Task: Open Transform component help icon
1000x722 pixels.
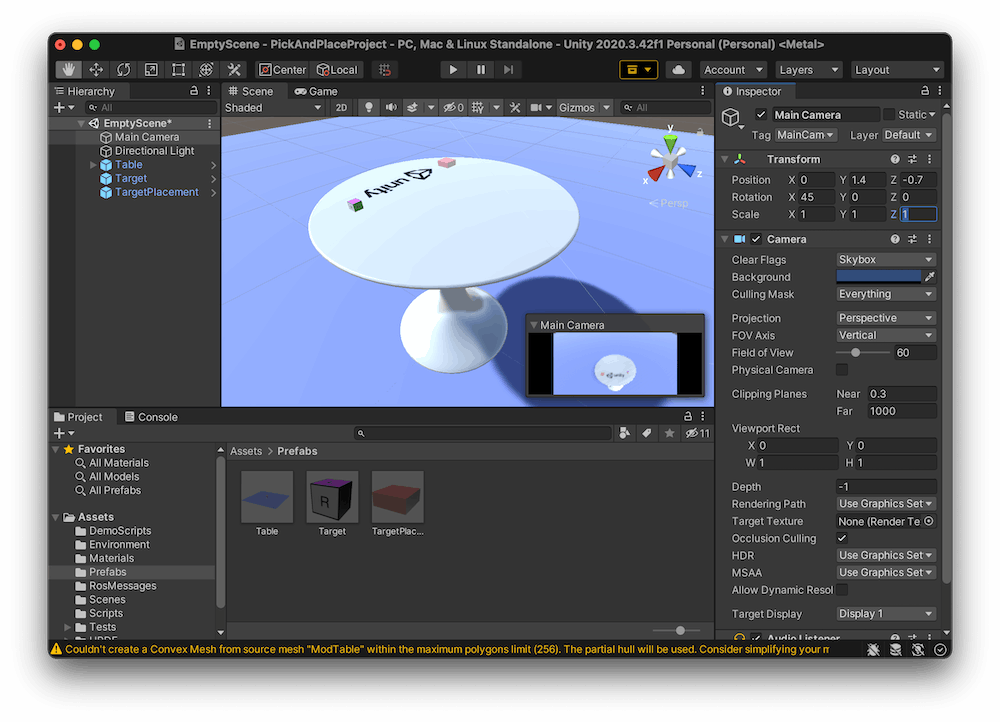Action: pos(895,159)
